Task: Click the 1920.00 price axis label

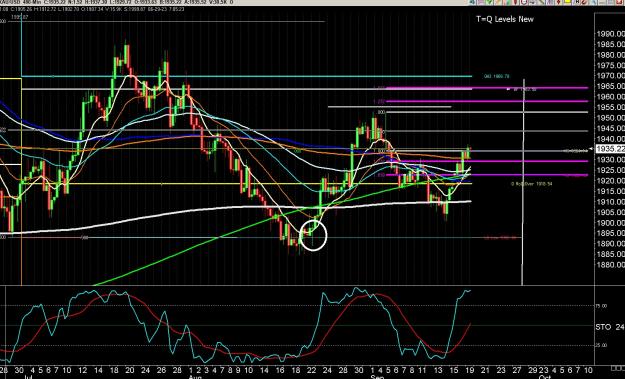Action: [x=610, y=181]
